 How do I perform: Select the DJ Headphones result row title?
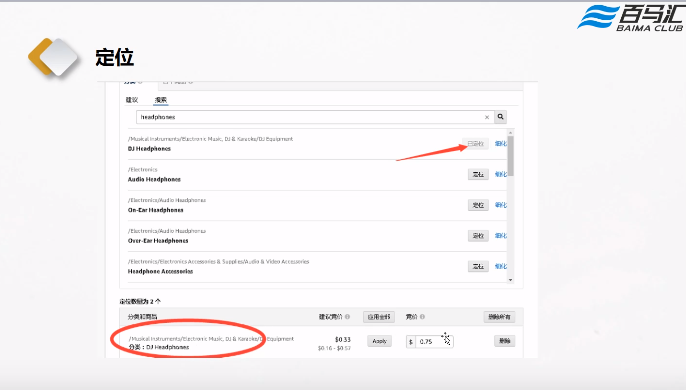click(x=149, y=149)
